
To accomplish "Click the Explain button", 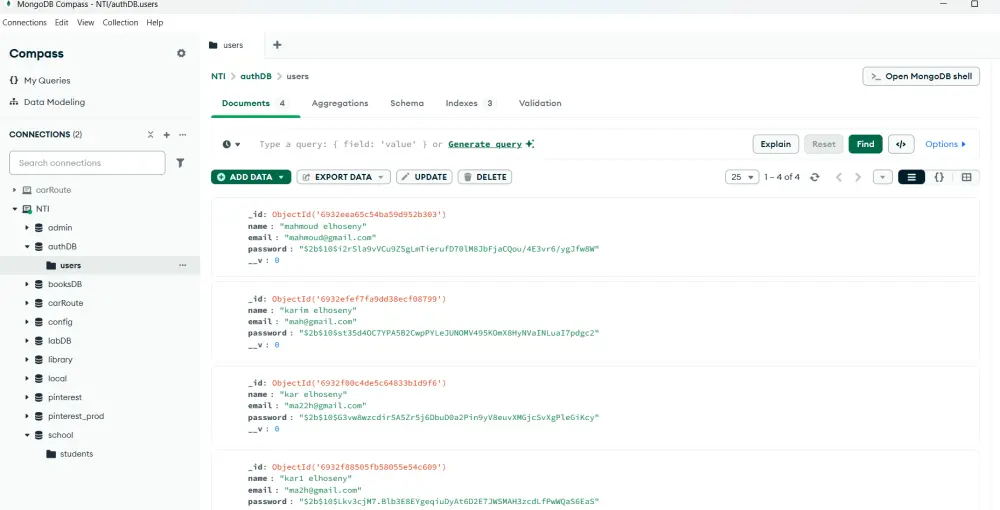I will click(776, 144).
